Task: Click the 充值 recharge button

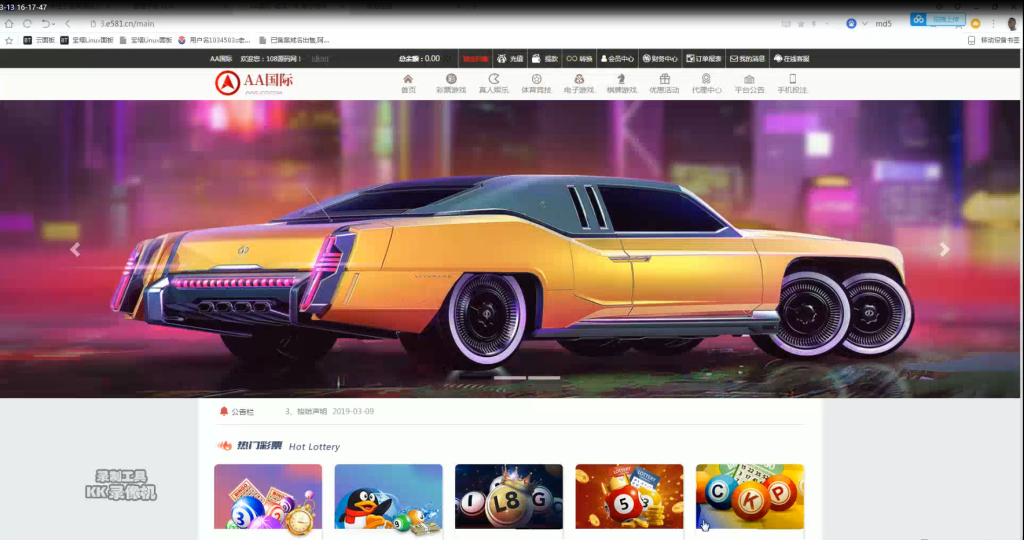Action: click(510, 59)
